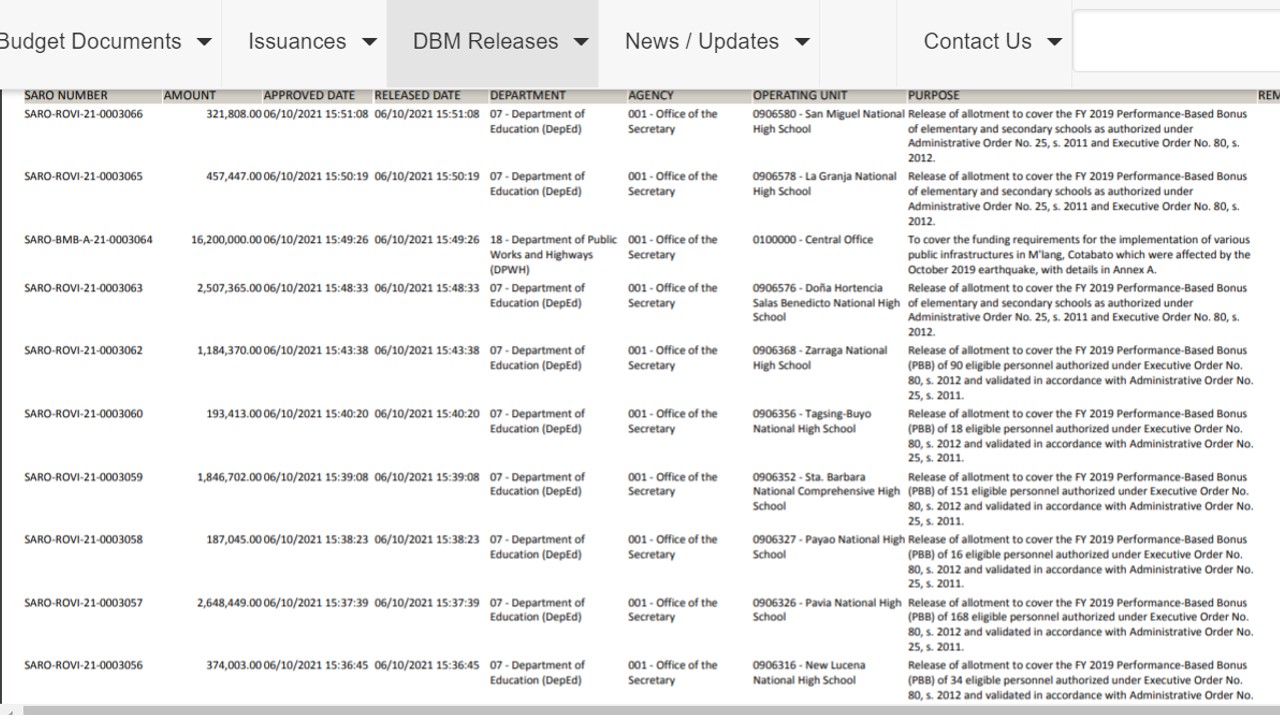Expand News / Updates dropdown arrow

click(802, 42)
